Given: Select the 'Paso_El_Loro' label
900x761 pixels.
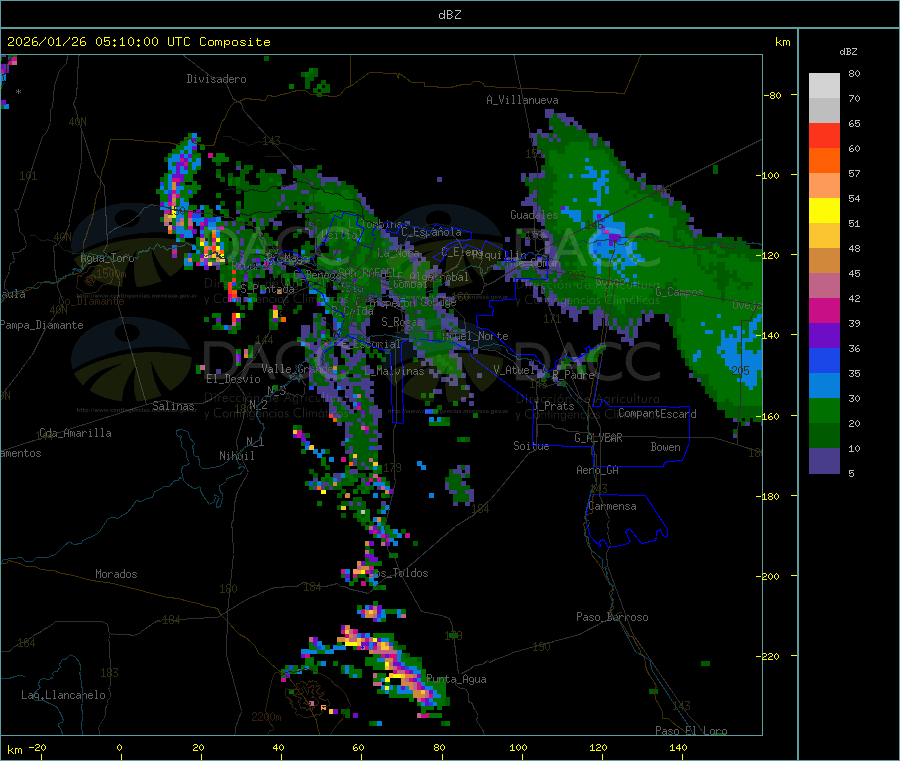Looking at the screenshot, I should click(691, 731).
